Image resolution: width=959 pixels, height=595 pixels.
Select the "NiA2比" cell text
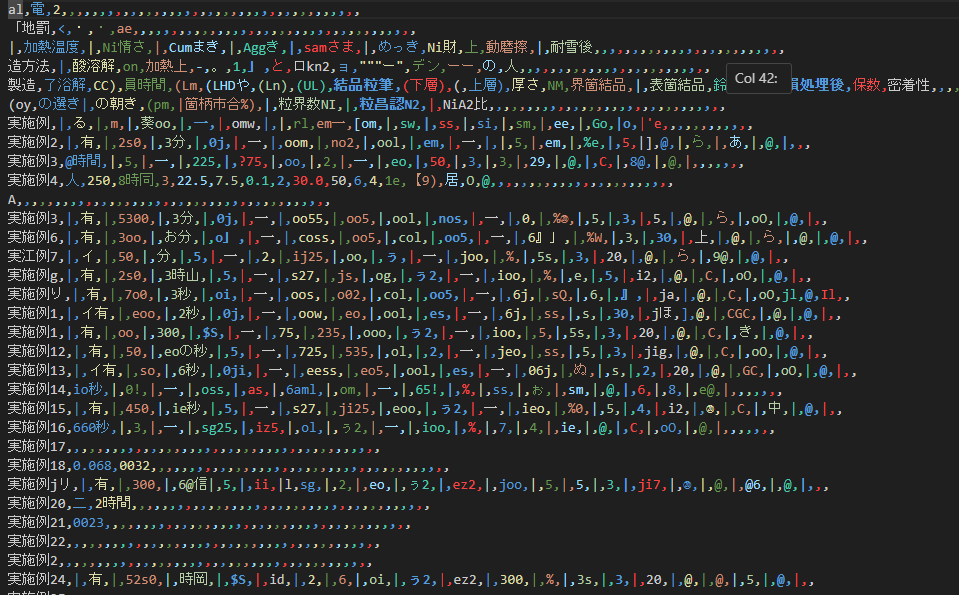click(464, 104)
